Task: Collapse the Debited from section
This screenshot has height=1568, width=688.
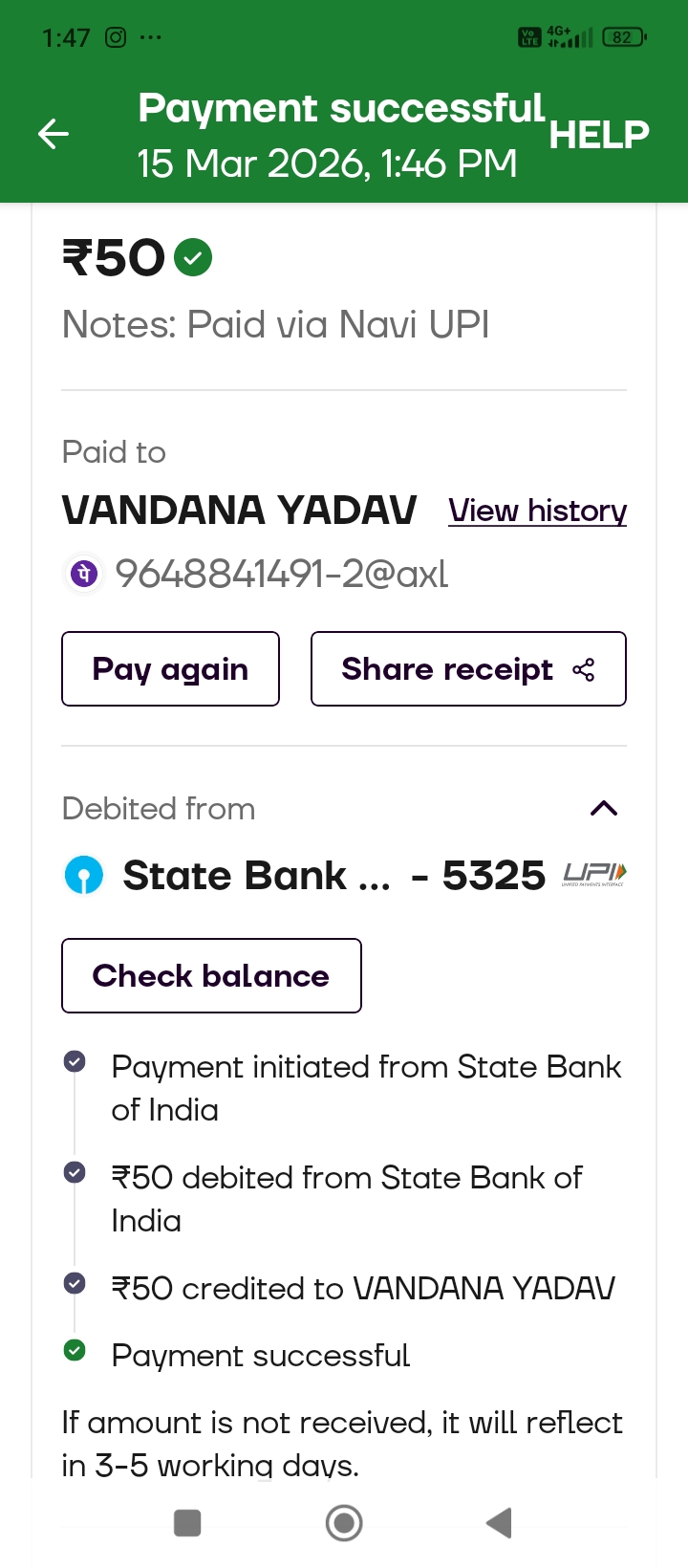Action: coord(604,809)
